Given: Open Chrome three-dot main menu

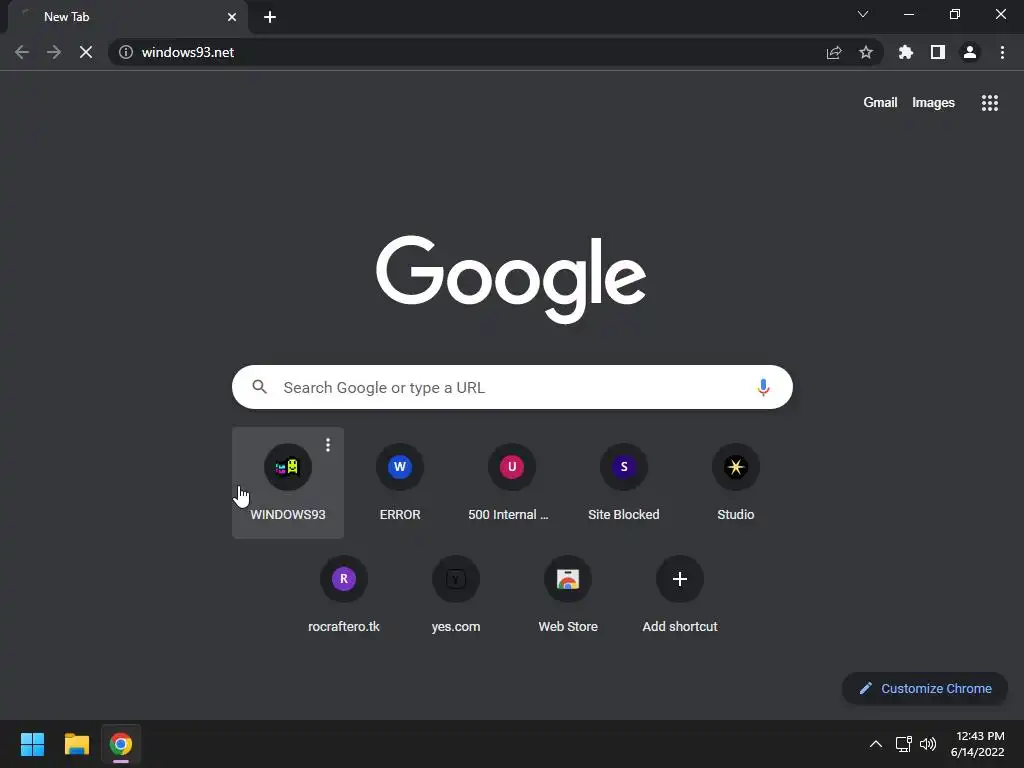Looking at the screenshot, I should click(1002, 52).
